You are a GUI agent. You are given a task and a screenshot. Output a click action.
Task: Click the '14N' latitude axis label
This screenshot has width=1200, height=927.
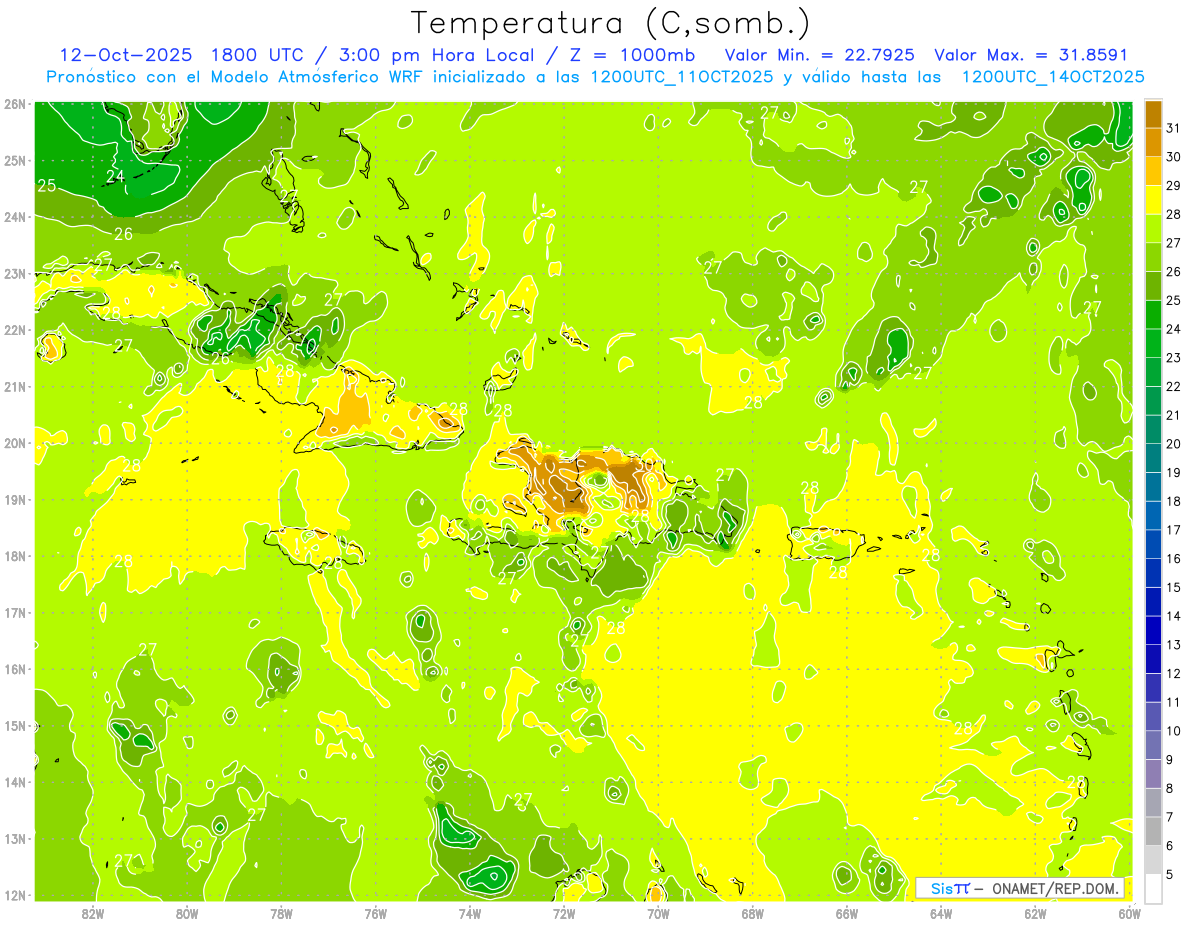pyautogui.click(x=15, y=782)
